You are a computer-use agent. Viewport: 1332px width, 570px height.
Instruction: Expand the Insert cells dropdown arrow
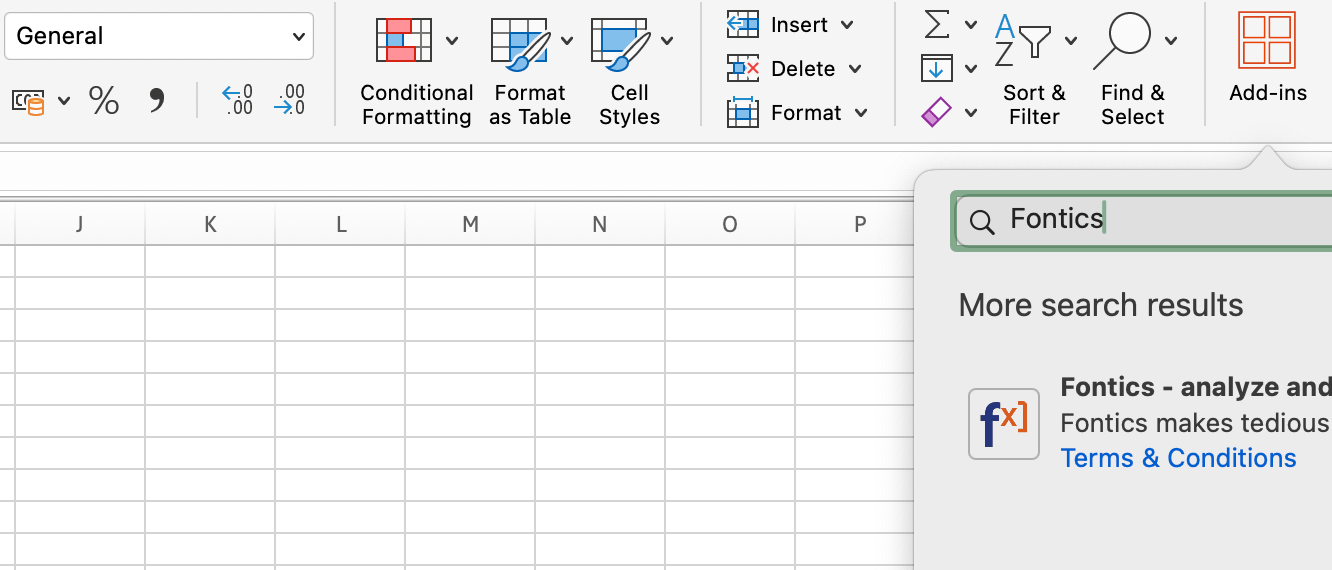tap(847, 25)
